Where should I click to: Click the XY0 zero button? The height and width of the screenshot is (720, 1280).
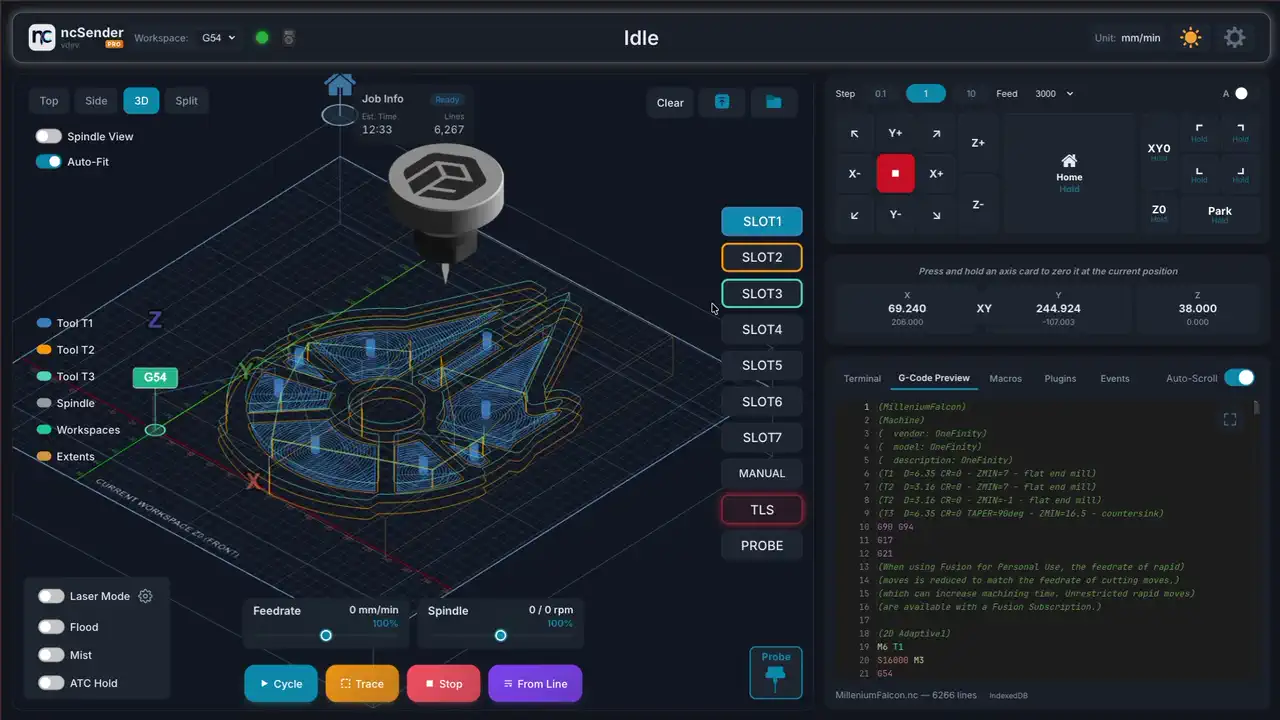(x=1158, y=152)
